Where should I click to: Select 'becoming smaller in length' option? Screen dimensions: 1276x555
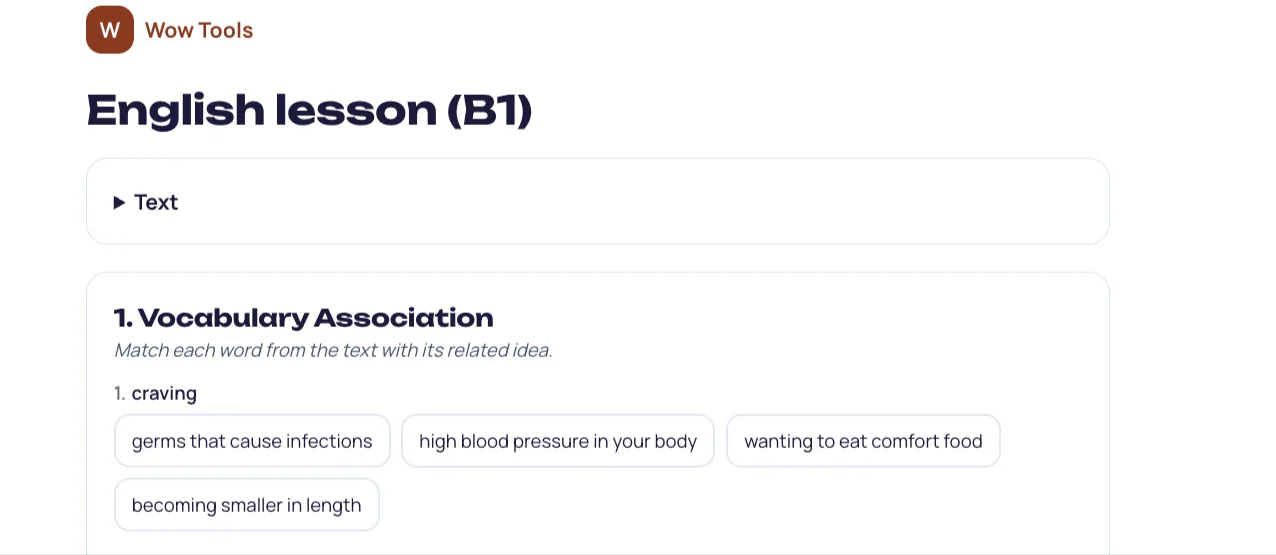point(246,505)
